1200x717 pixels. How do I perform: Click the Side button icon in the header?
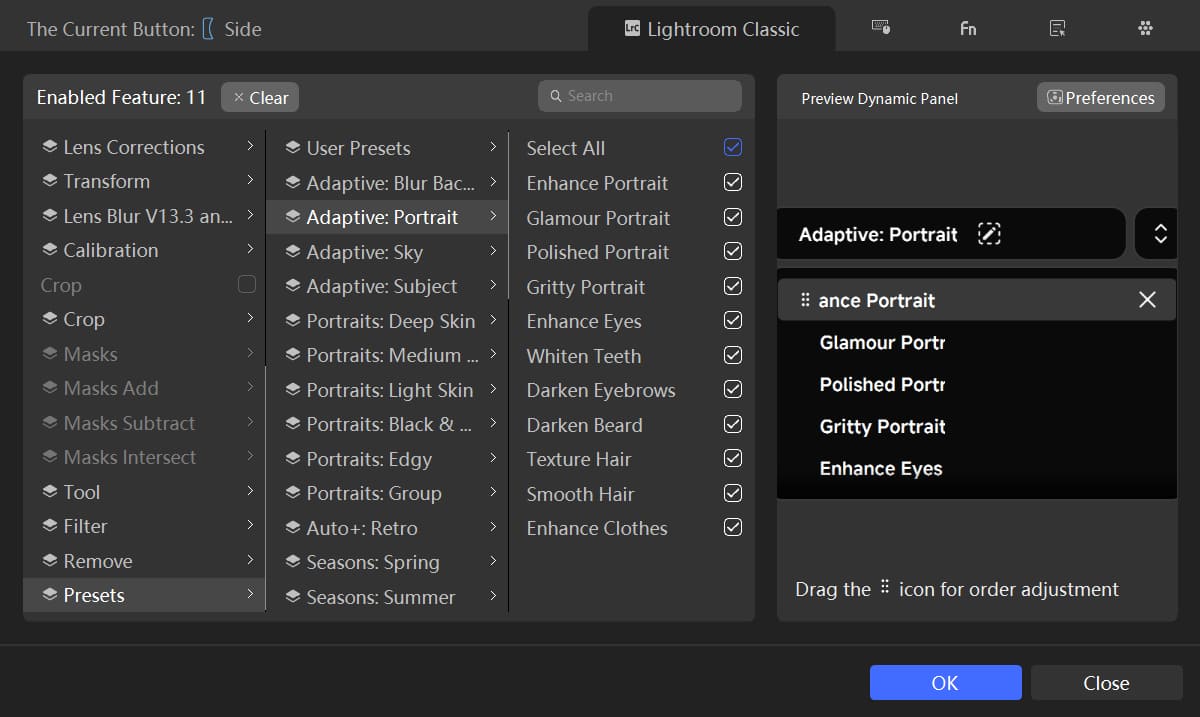[208, 29]
